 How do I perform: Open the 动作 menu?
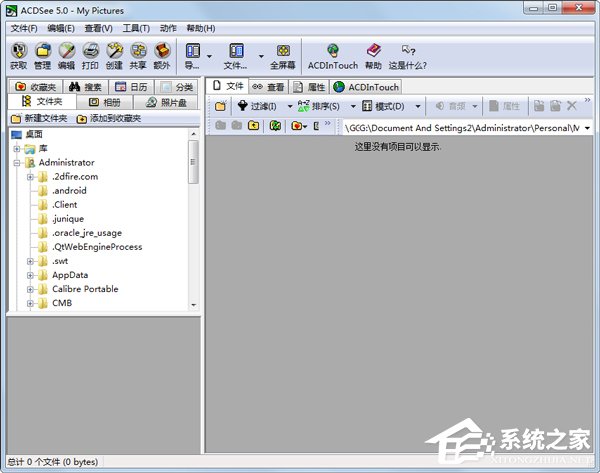(x=168, y=28)
